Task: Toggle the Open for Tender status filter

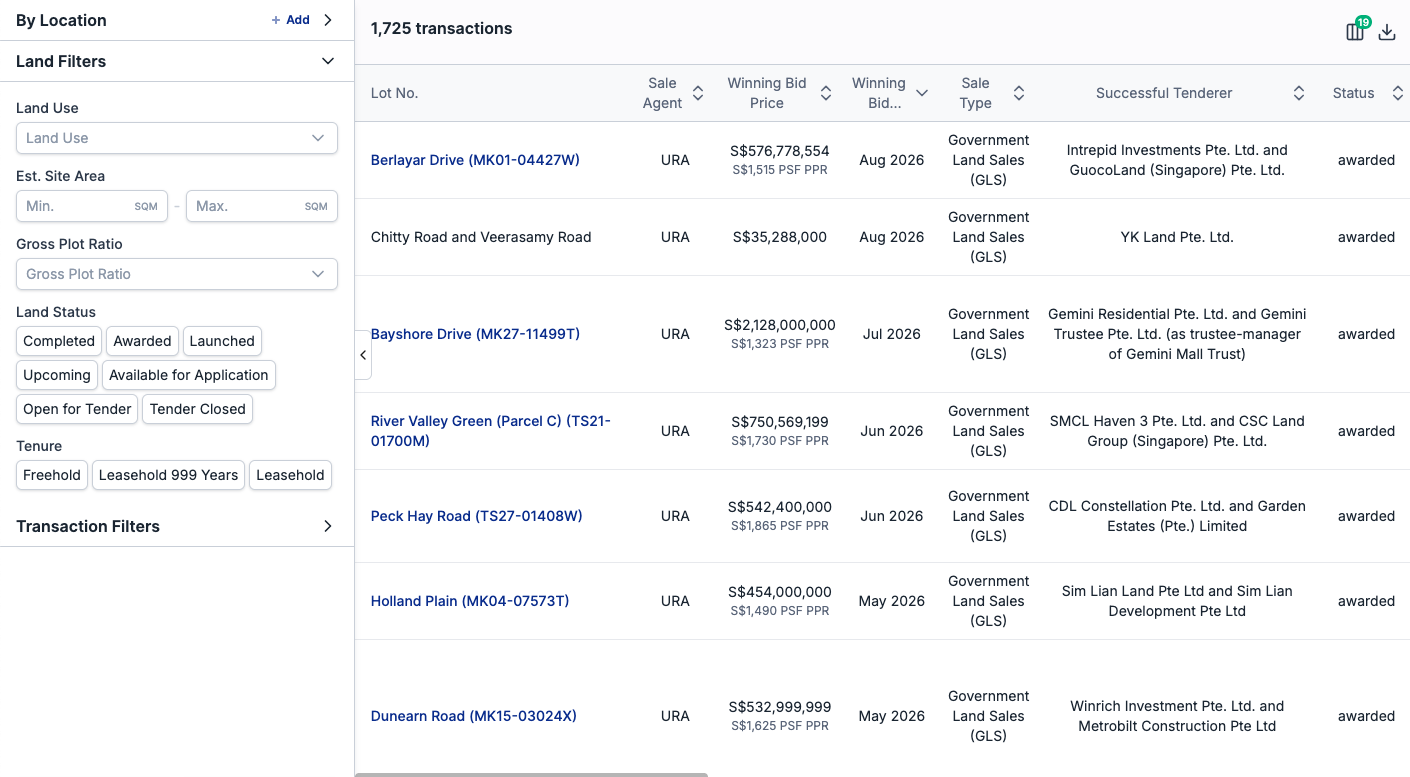Action: tap(77, 409)
